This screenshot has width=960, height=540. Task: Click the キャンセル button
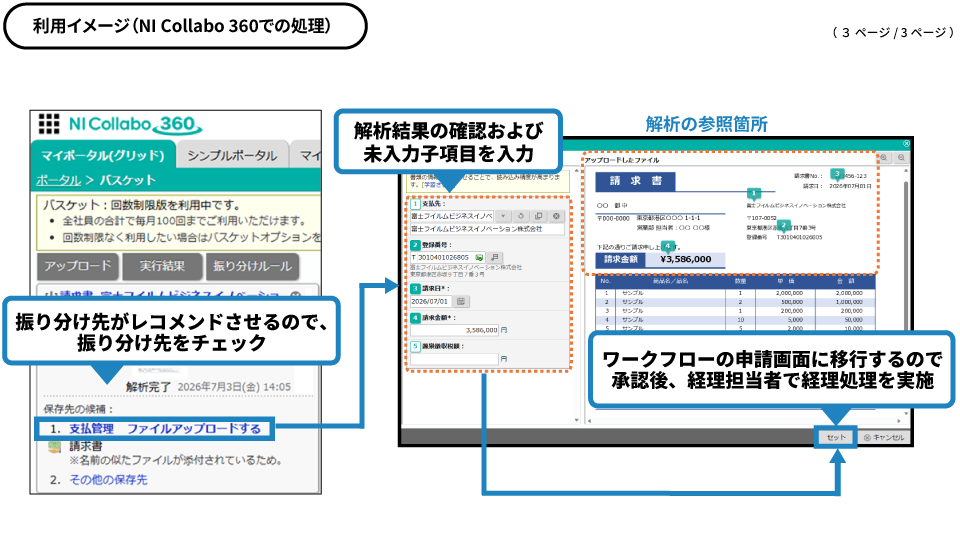point(883,437)
